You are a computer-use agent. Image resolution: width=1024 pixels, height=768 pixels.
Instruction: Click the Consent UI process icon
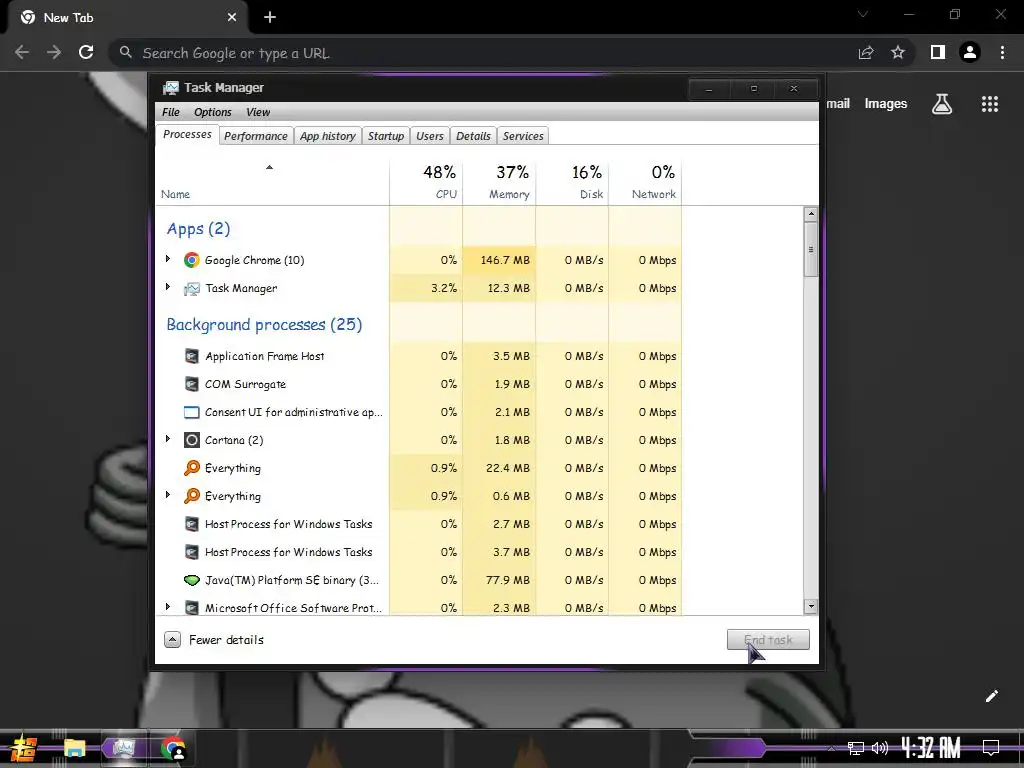191,412
